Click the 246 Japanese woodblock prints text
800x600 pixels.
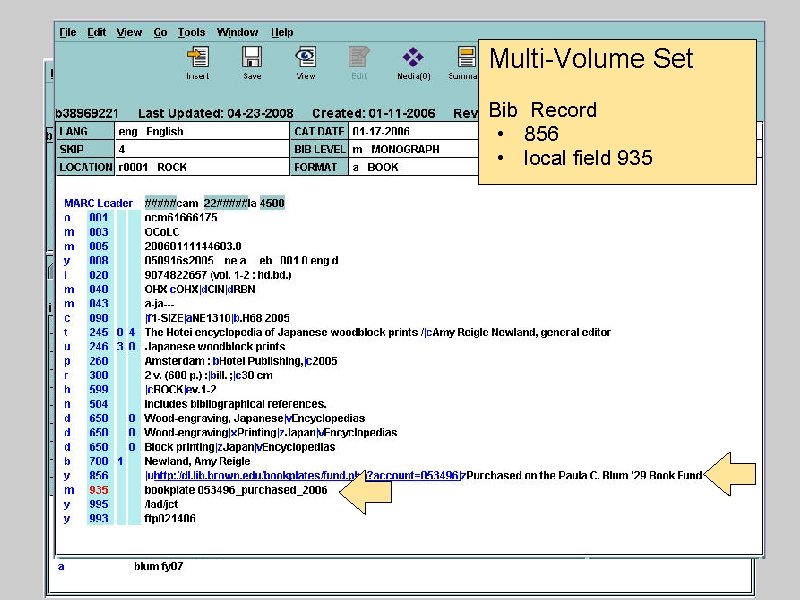click(x=215, y=346)
